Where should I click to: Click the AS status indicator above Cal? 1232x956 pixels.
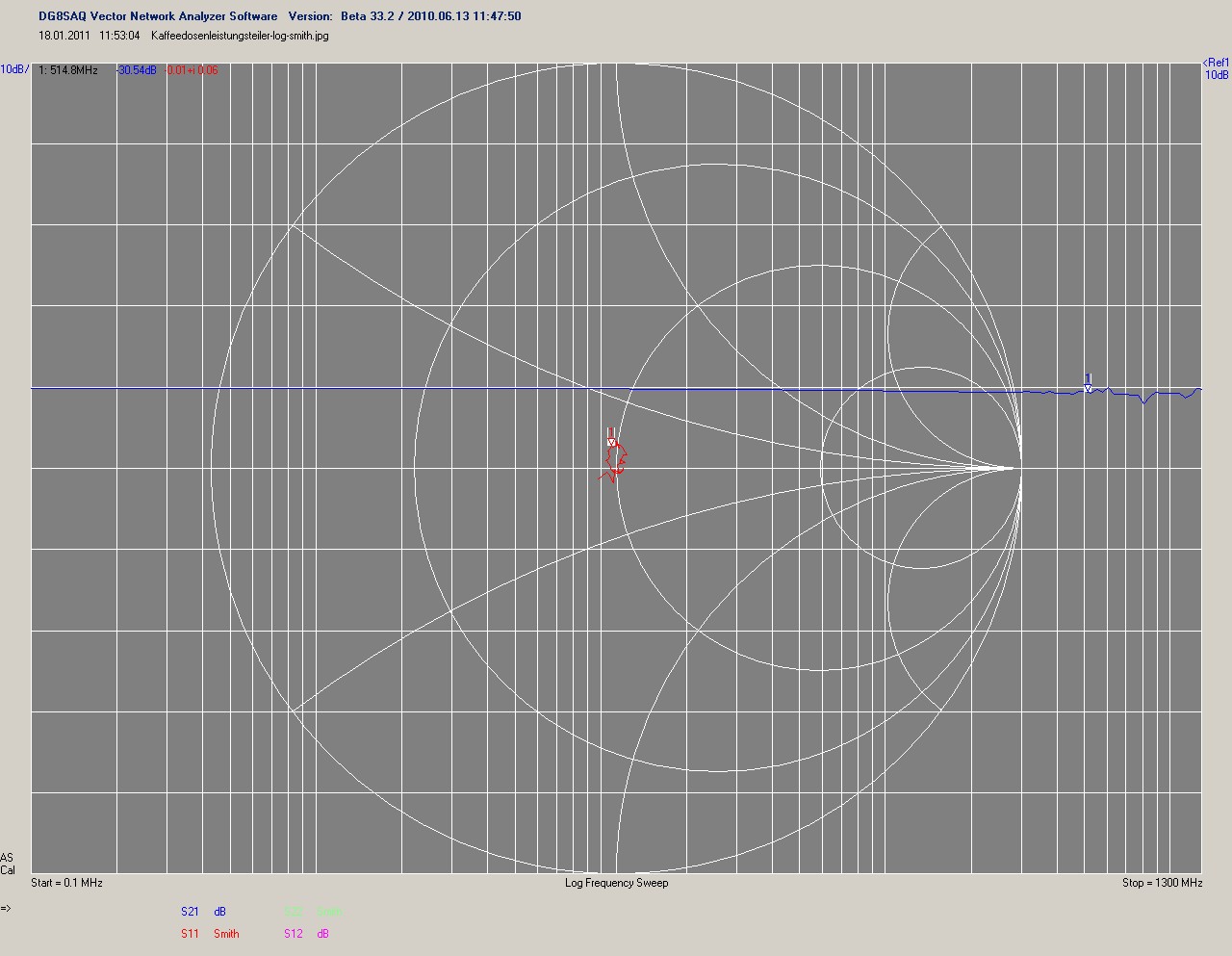(7, 858)
